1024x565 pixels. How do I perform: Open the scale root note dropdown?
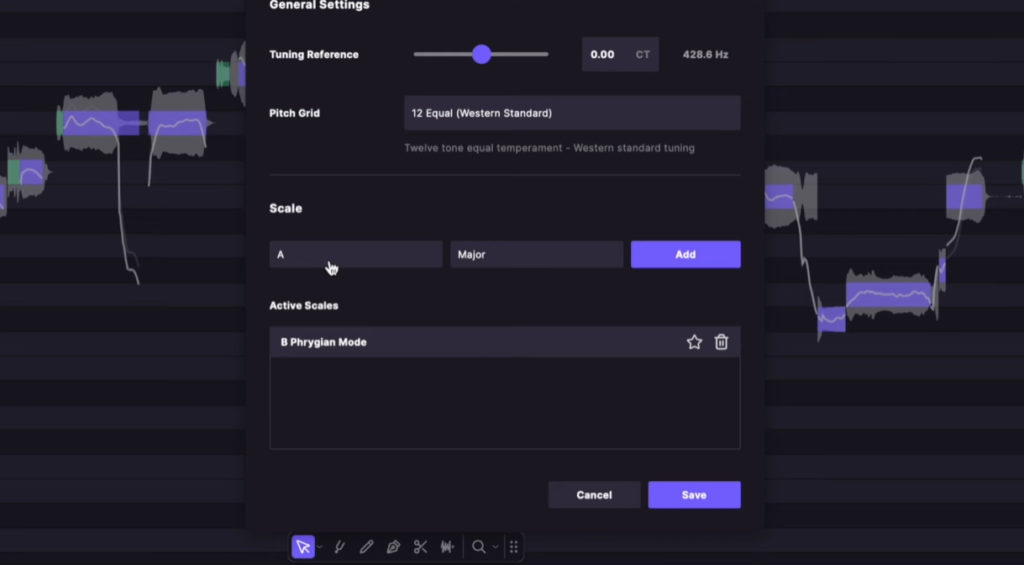356,255
